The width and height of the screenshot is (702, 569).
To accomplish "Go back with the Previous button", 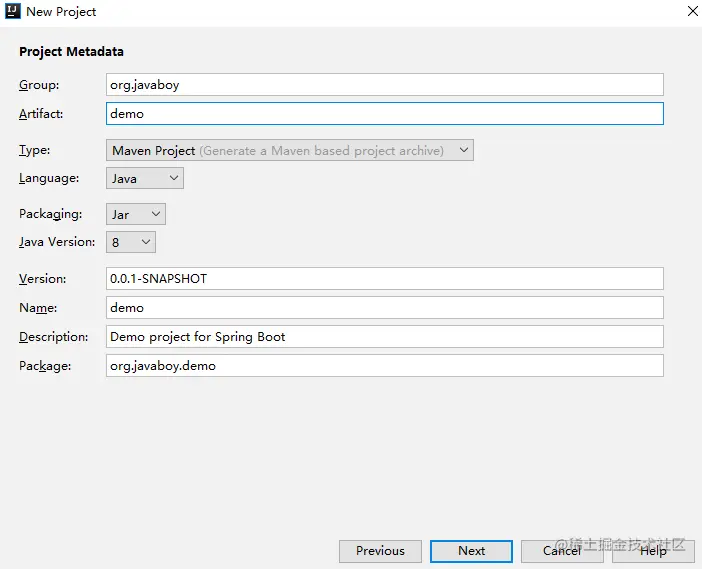I will coord(380,551).
